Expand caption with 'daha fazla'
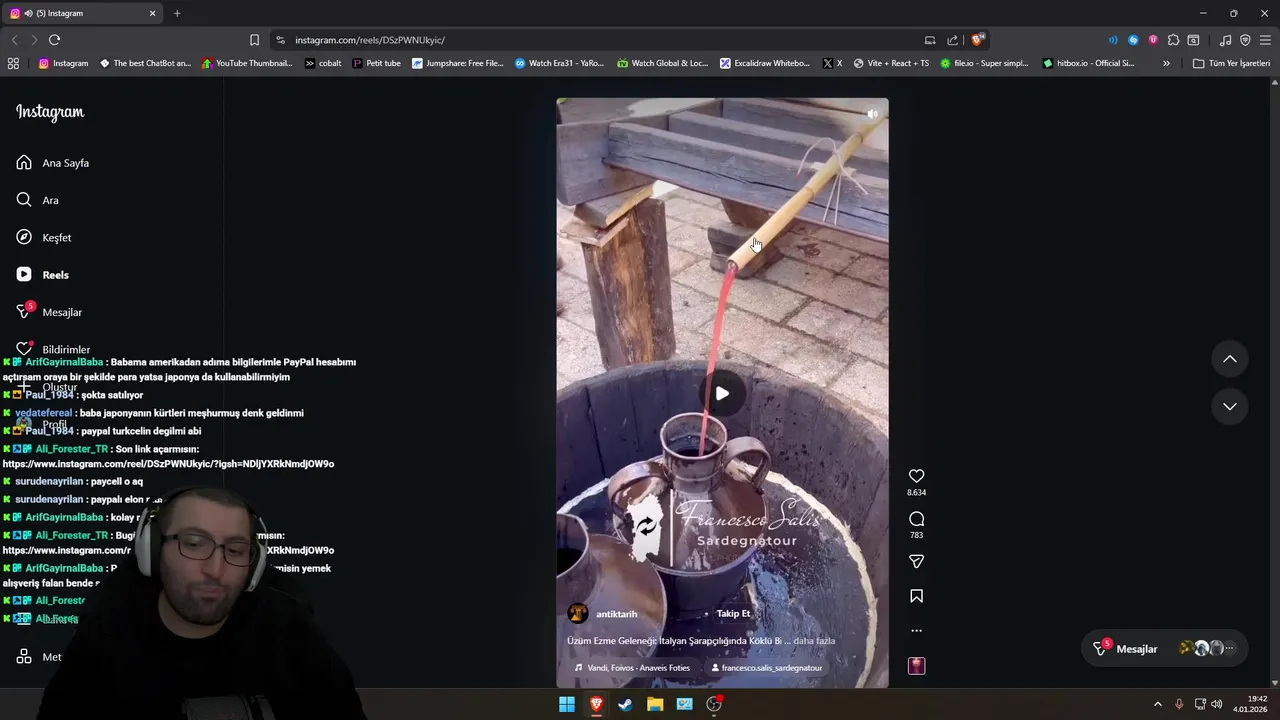The image size is (1280, 720). click(x=814, y=641)
